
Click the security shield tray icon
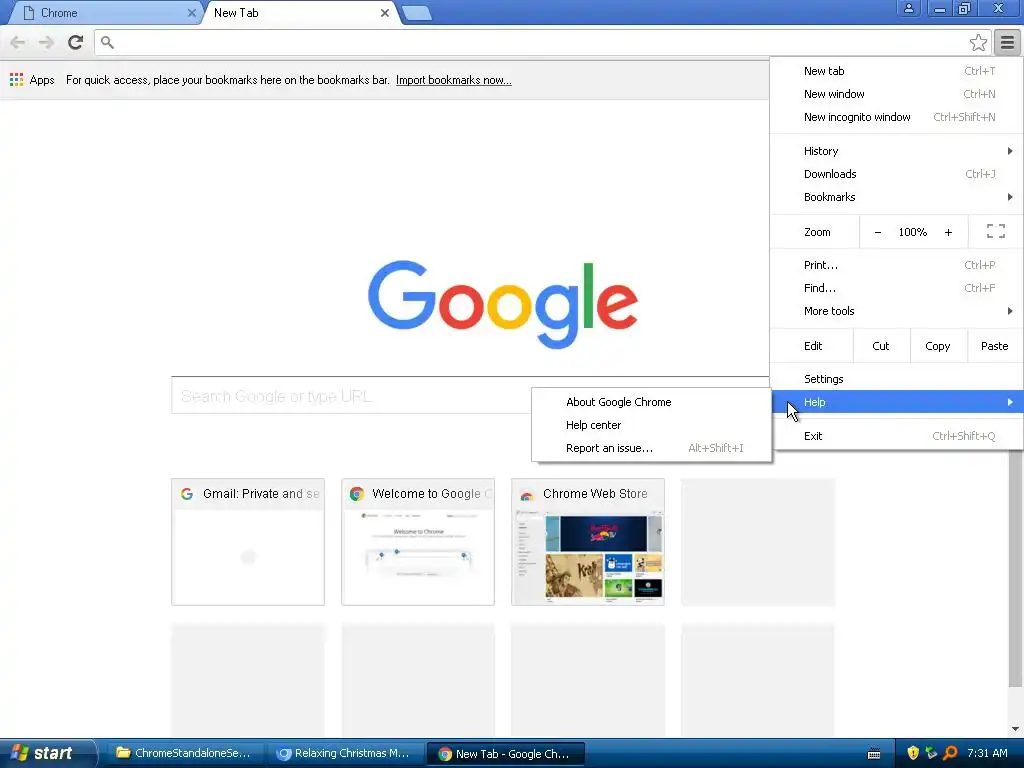point(913,753)
